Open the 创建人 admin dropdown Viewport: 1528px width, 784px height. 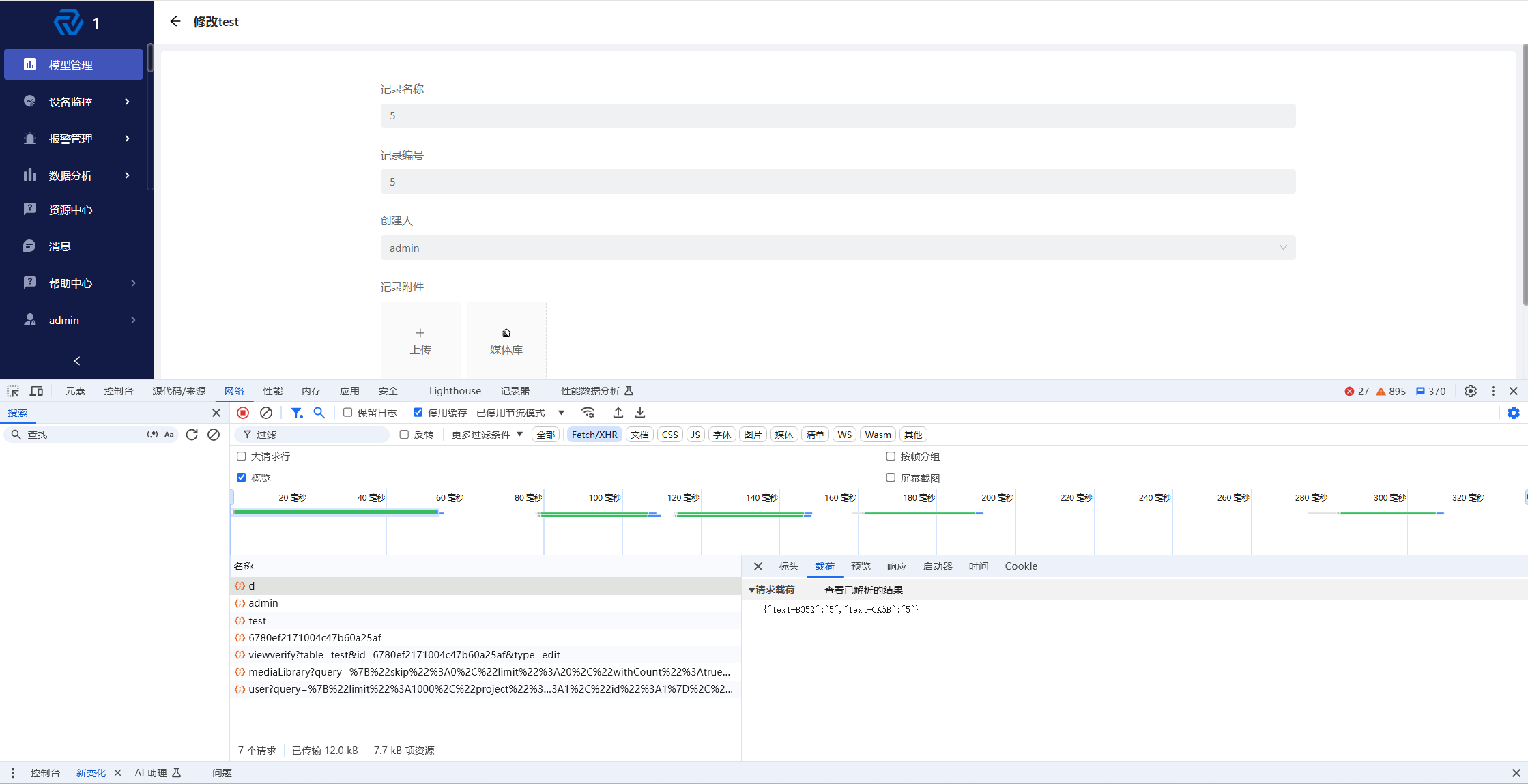[x=837, y=248]
